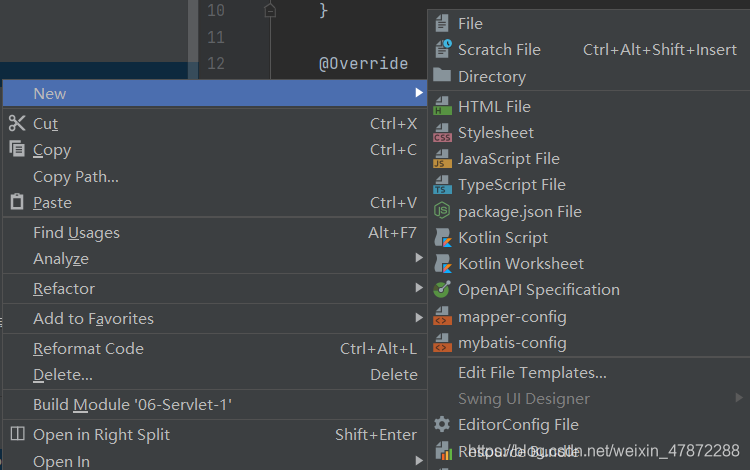Create a new OpenAPI Specification

[x=589, y=290]
